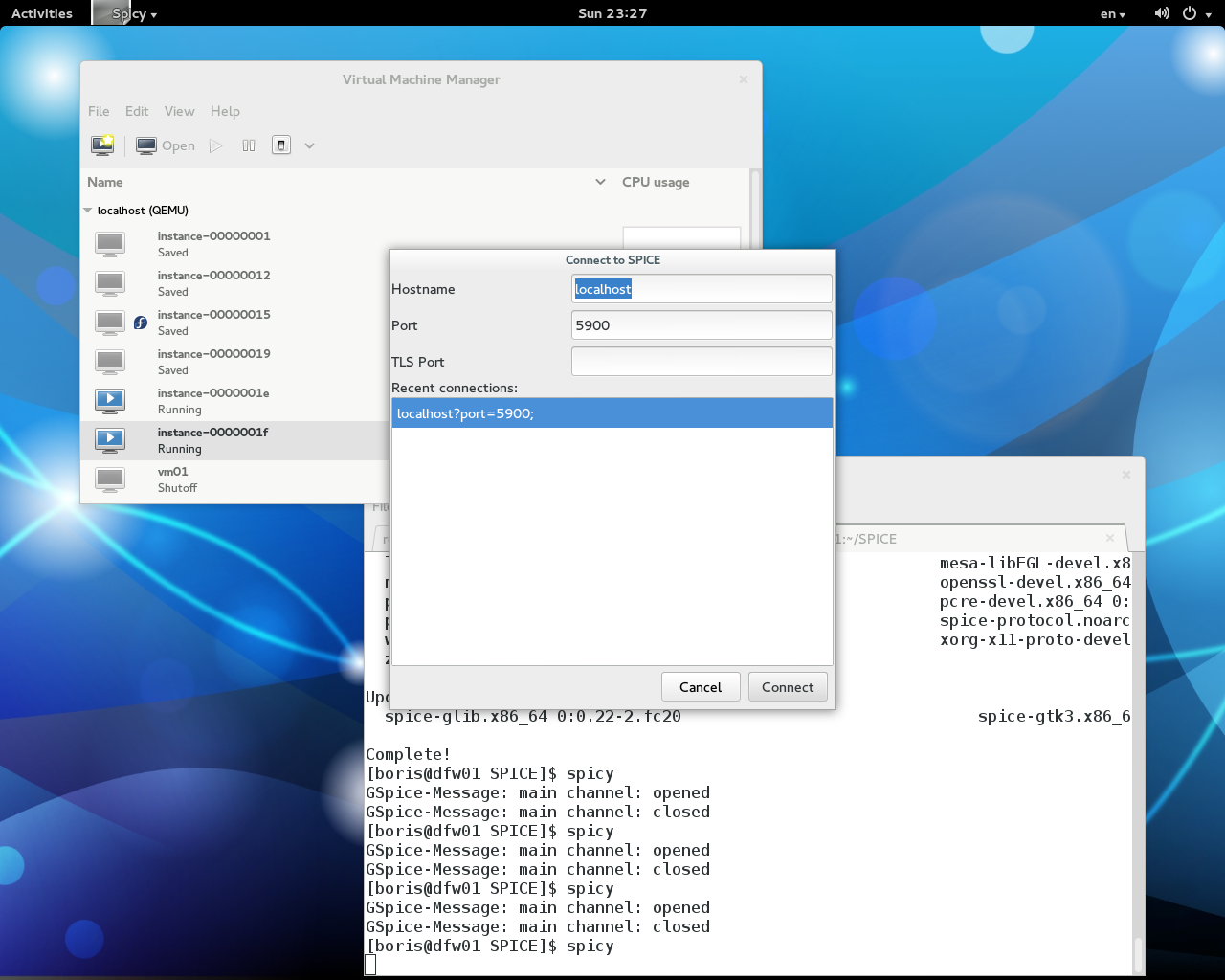Click inside the TLS Port field

click(702, 361)
